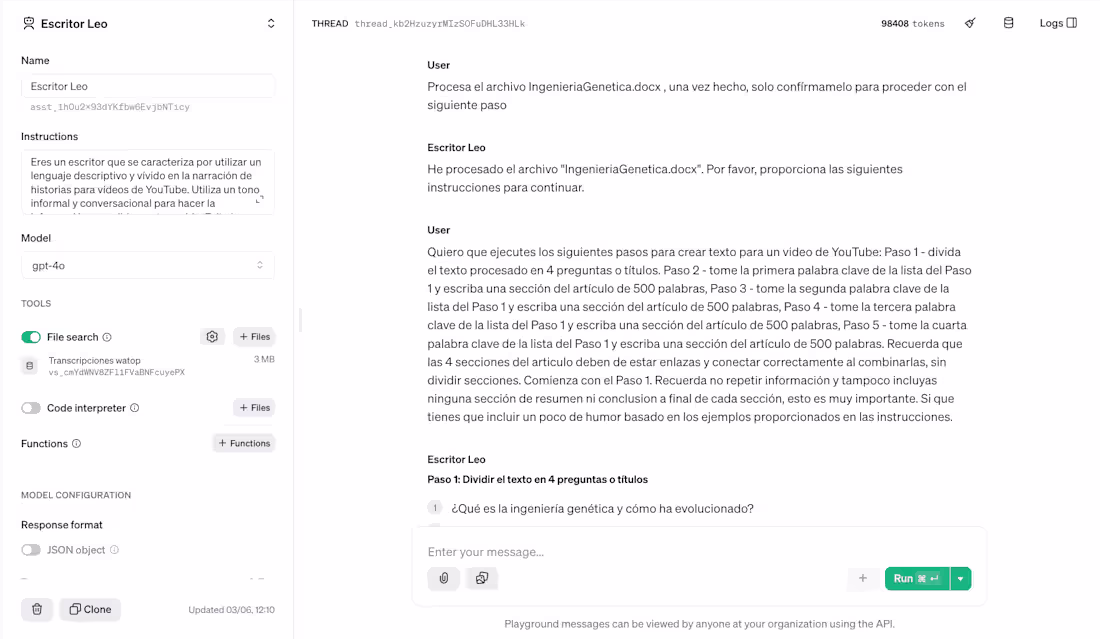
Task: Clone the Escritor Leo assistant
Action: coord(90,609)
